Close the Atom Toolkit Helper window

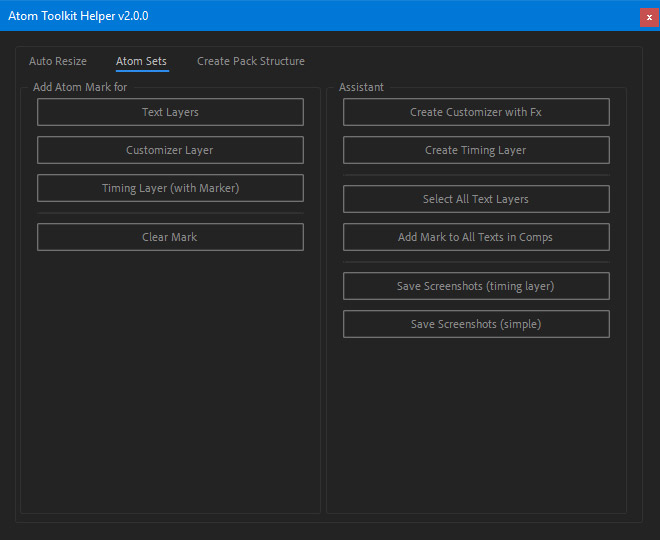click(x=649, y=17)
